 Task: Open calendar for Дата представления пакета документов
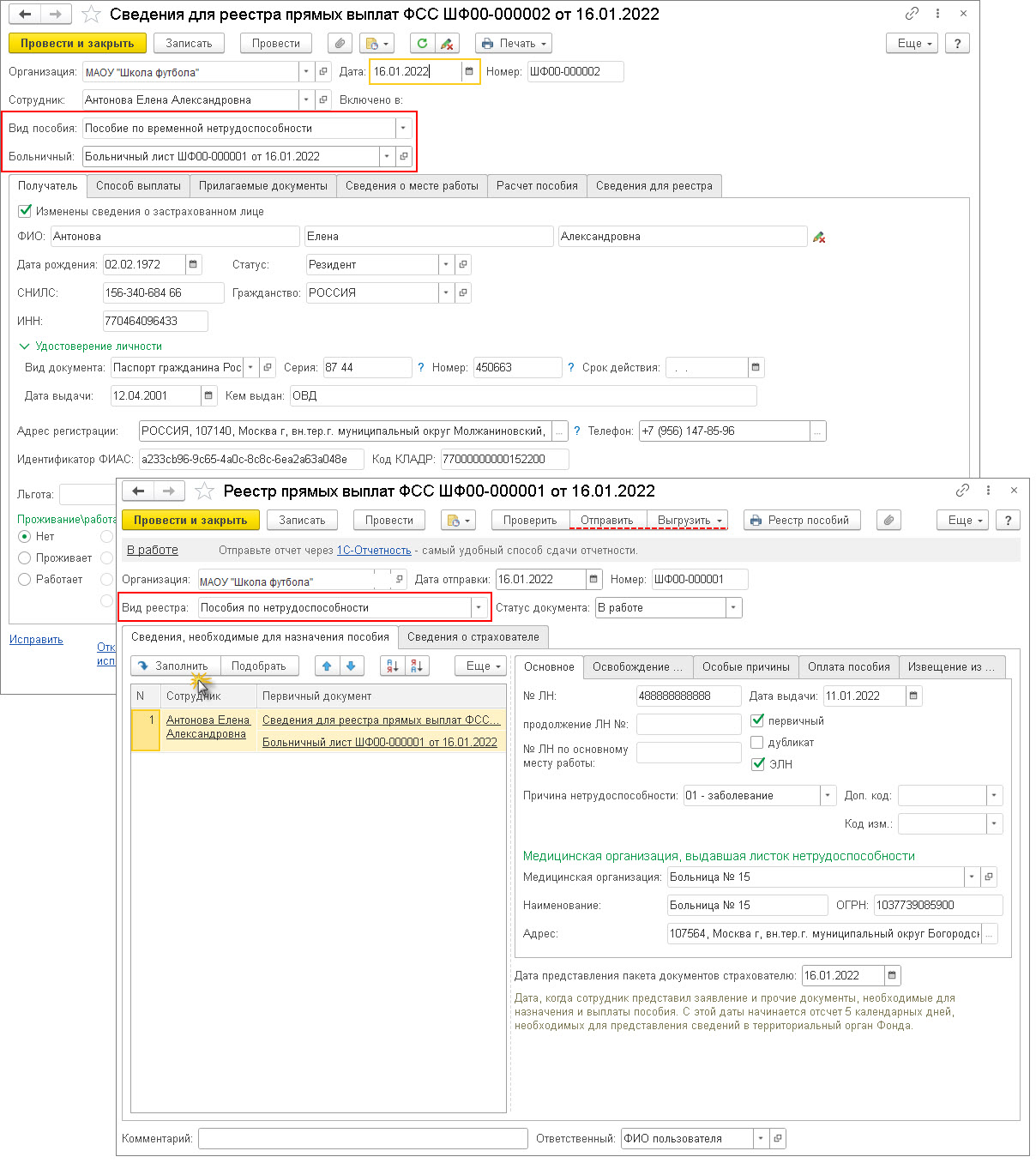(x=893, y=975)
